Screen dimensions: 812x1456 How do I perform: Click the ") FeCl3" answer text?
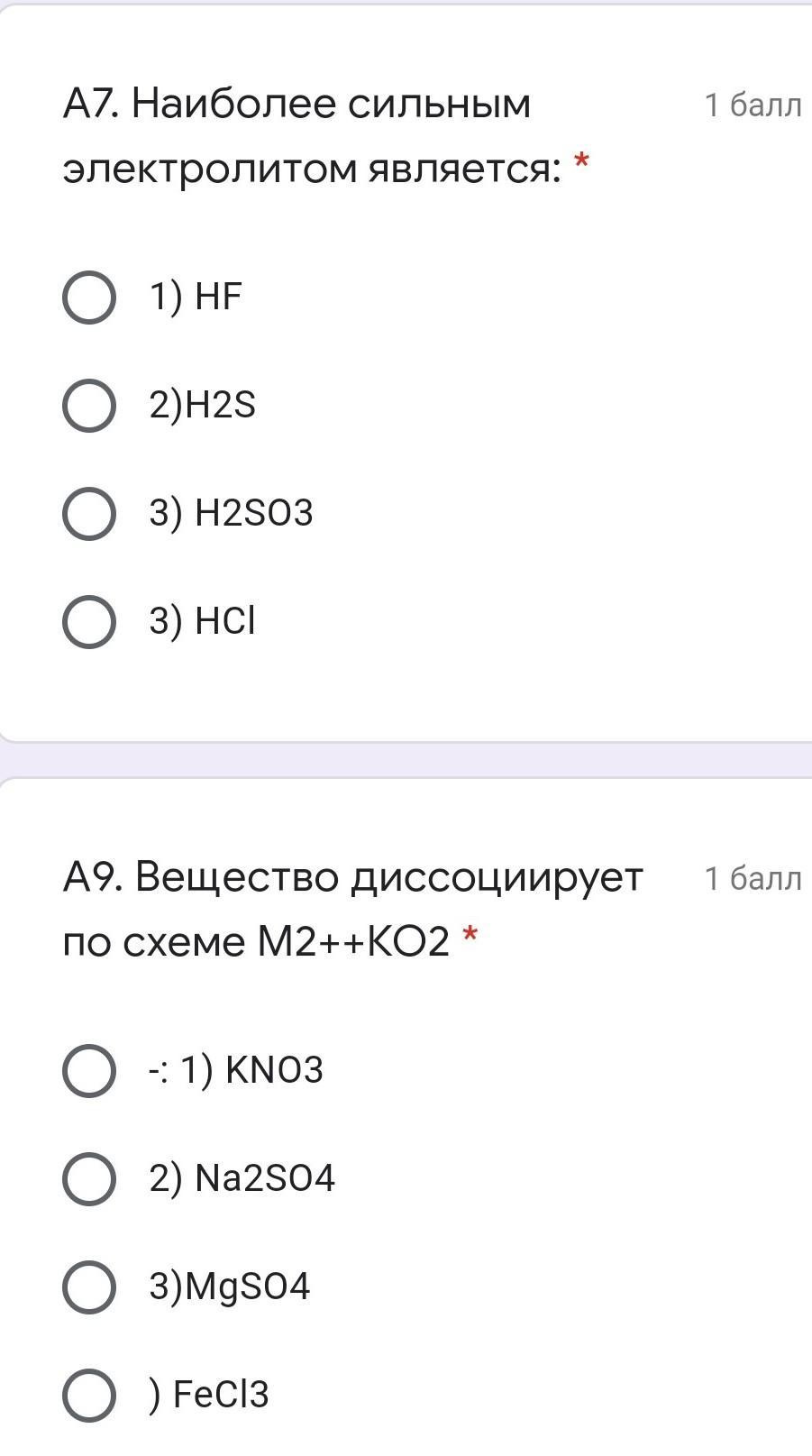tap(209, 1395)
